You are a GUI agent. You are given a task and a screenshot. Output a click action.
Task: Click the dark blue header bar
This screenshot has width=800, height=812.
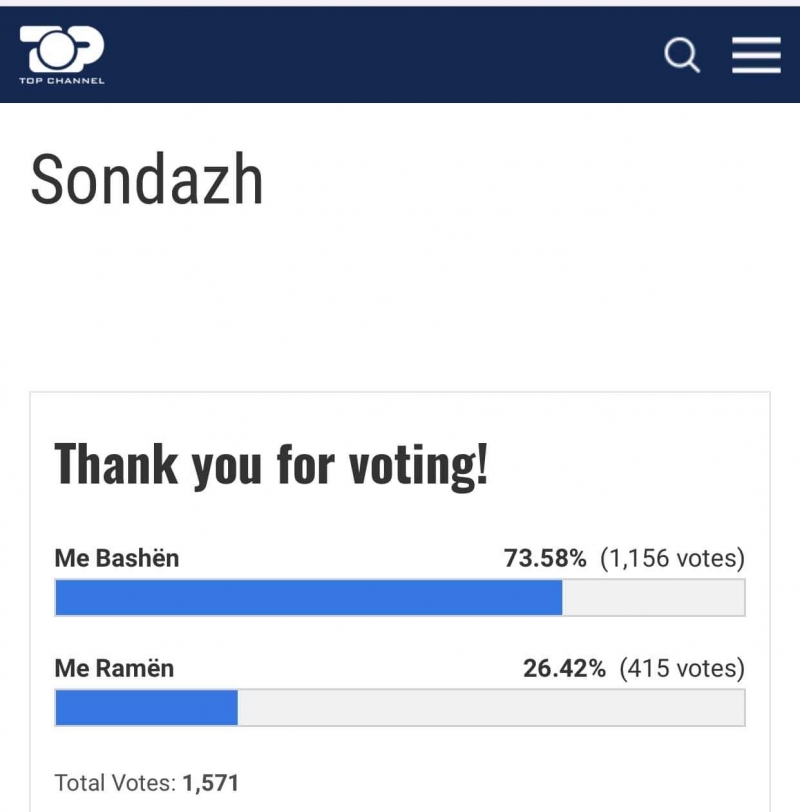[x=400, y=54]
